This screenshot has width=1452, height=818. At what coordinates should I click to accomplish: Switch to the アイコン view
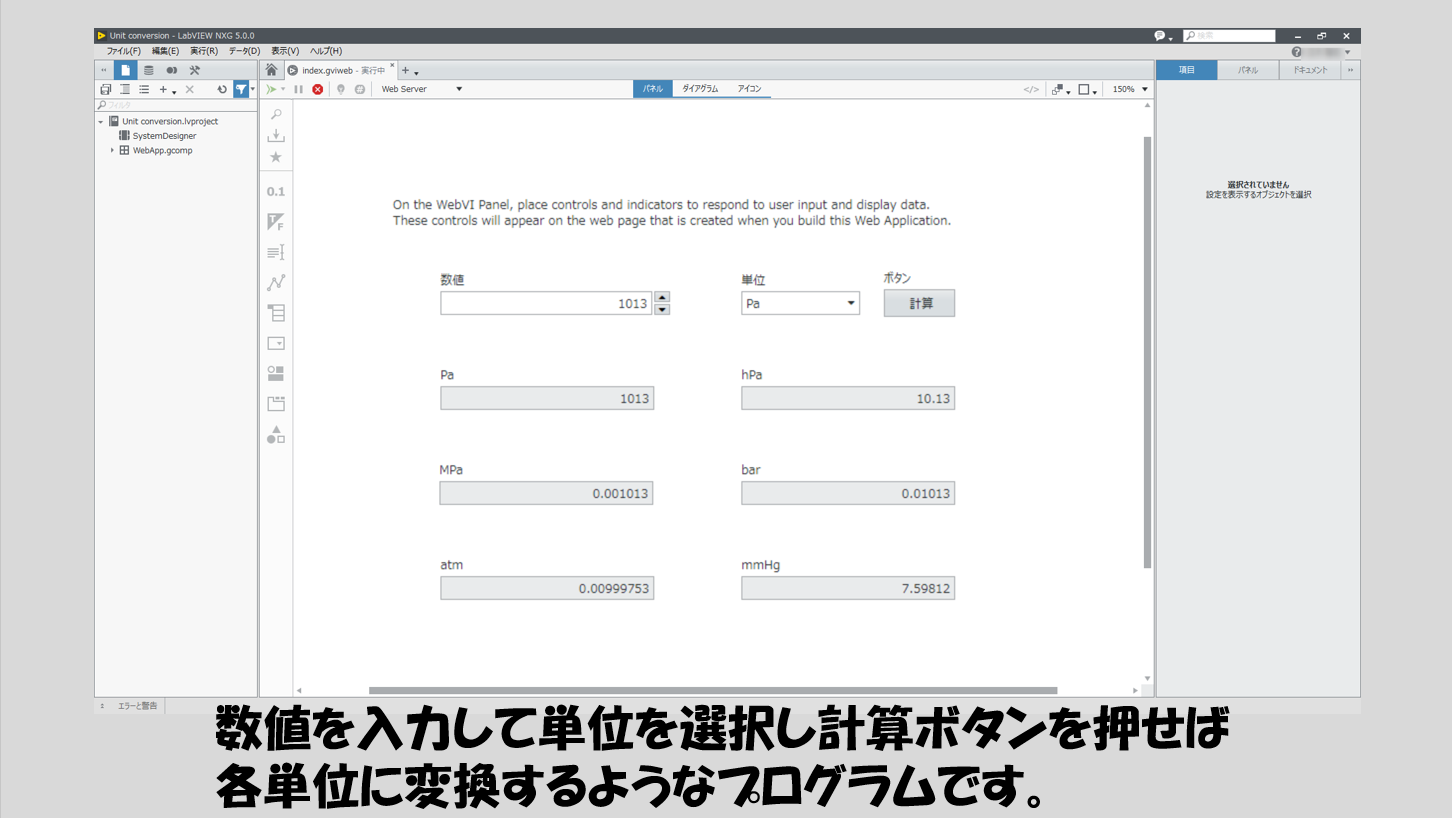749,89
